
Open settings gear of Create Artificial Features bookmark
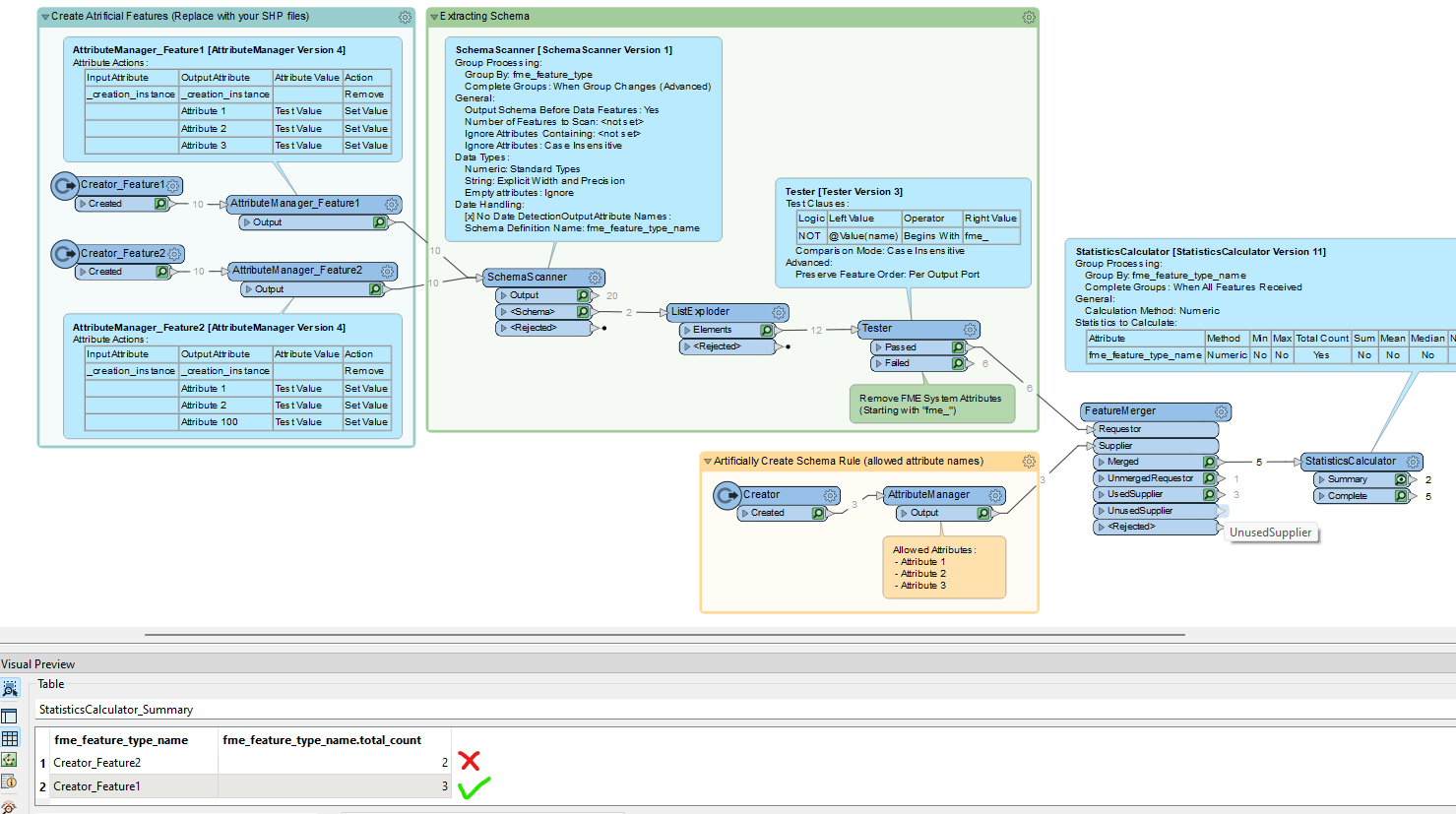click(x=405, y=17)
